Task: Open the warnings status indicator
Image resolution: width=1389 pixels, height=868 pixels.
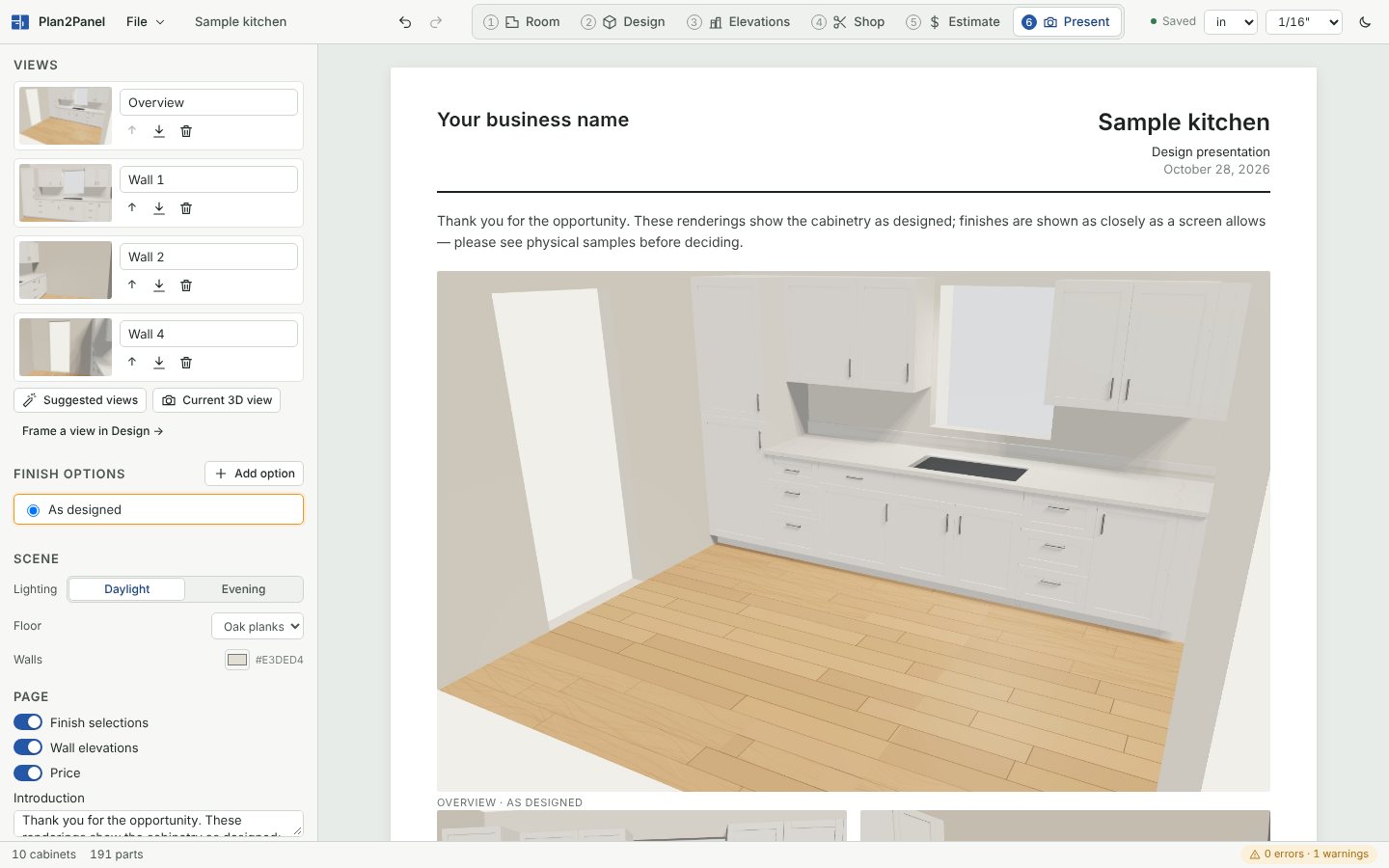Action: pos(1309,854)
